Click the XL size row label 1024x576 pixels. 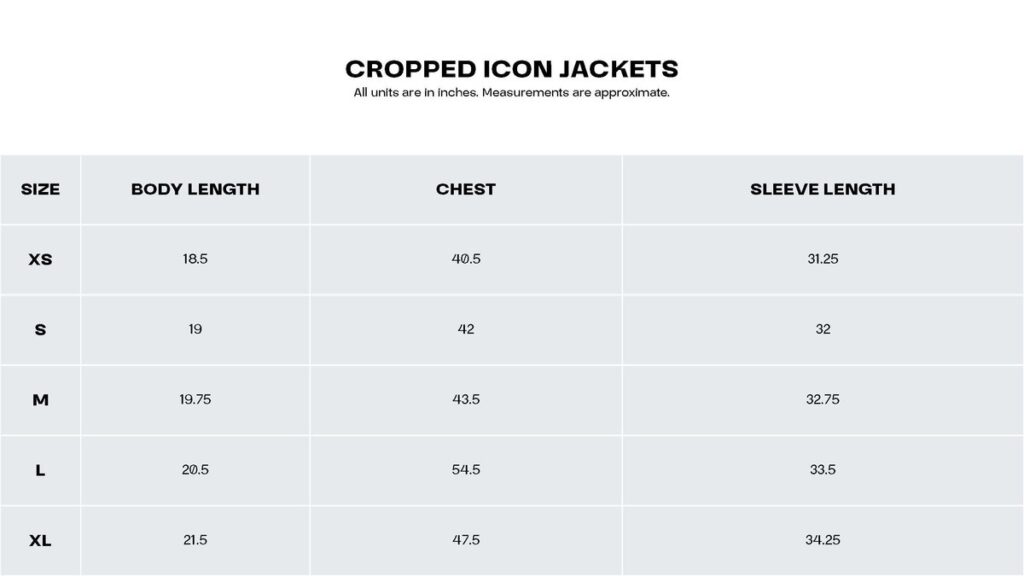click(x=40, y=540)
